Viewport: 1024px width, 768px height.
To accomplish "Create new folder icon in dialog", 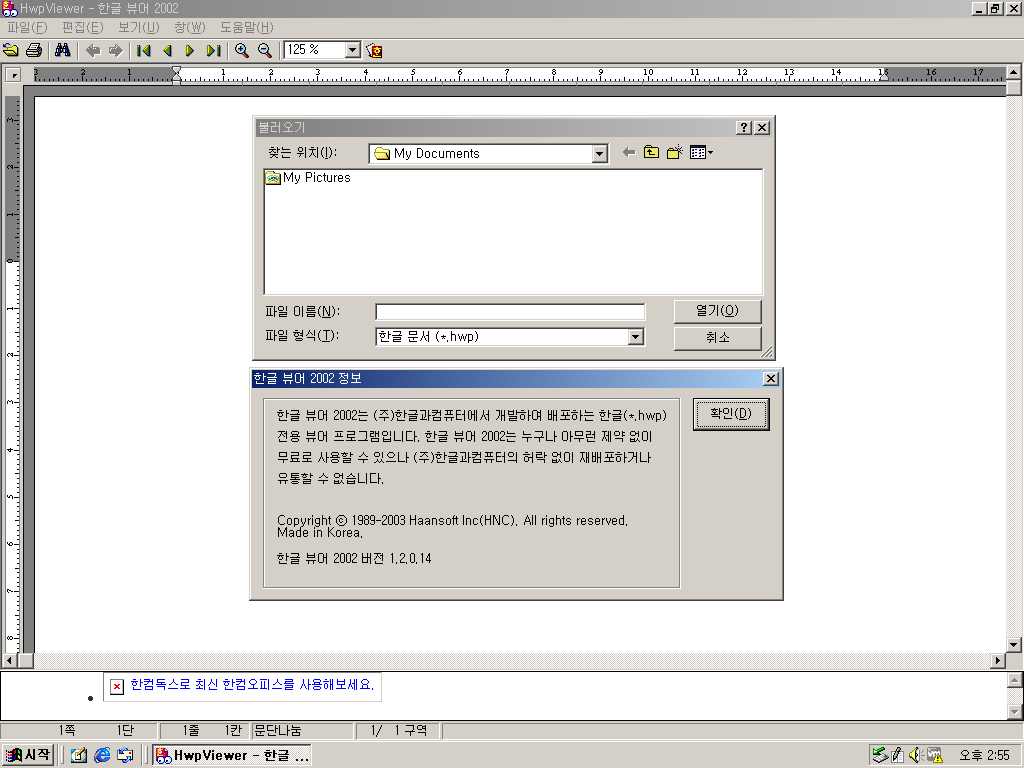I will (x=675, y=153).
